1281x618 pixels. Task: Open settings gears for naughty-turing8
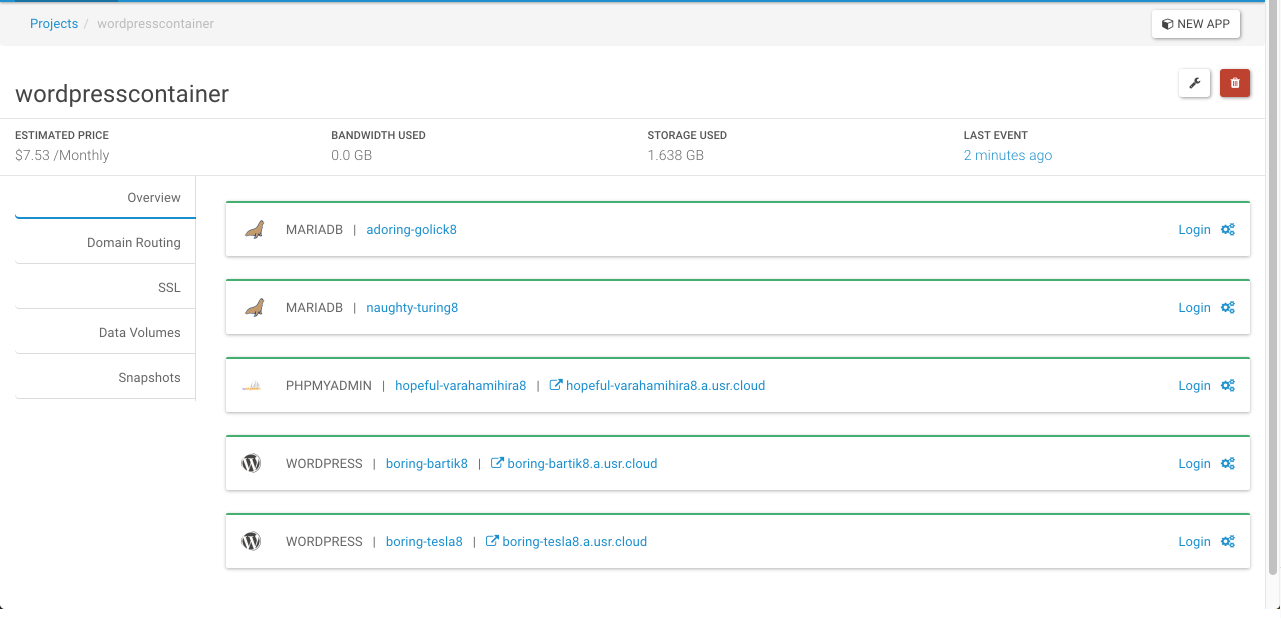[1228, 307]
